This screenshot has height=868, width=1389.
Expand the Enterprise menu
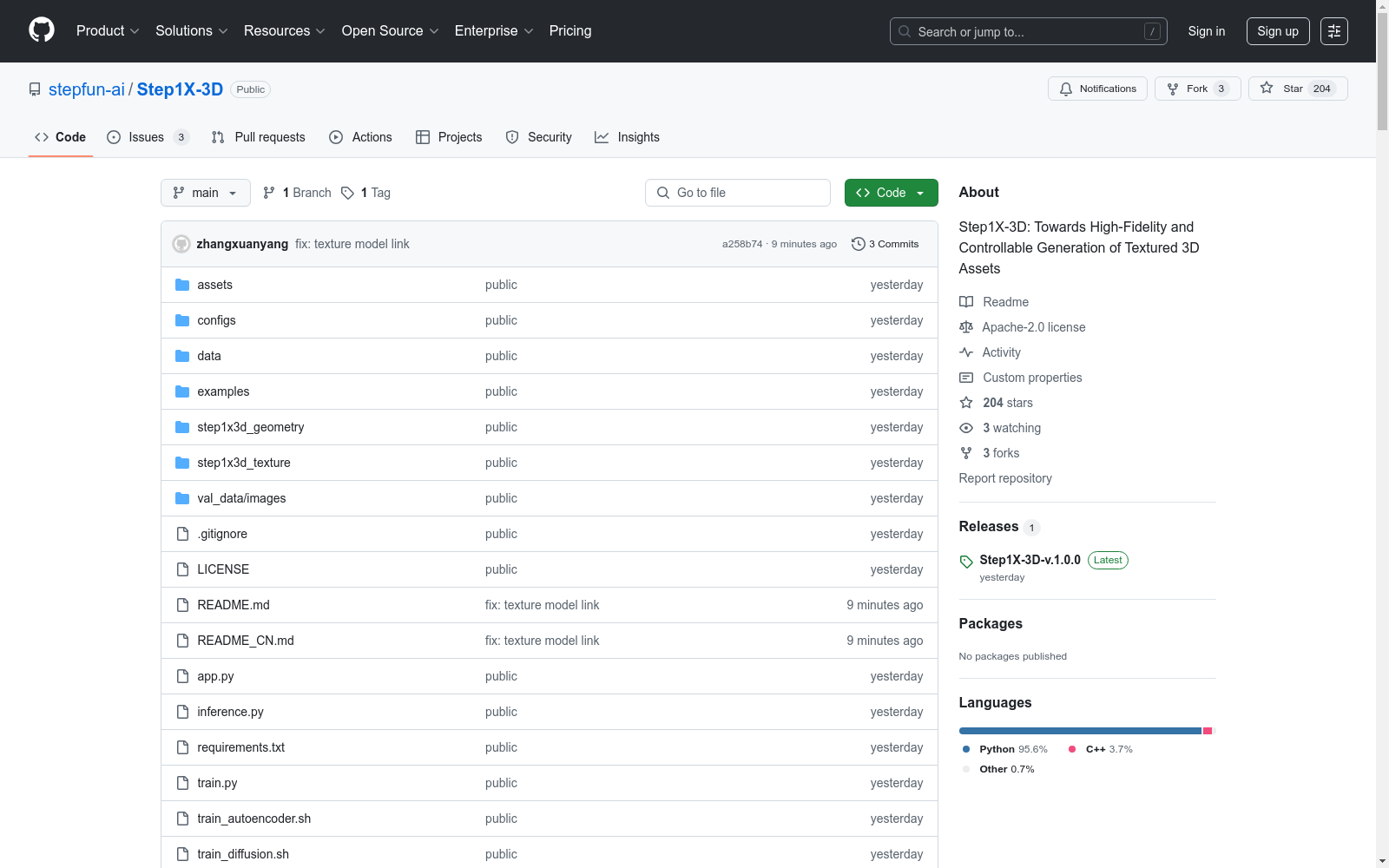pos(494,31)
